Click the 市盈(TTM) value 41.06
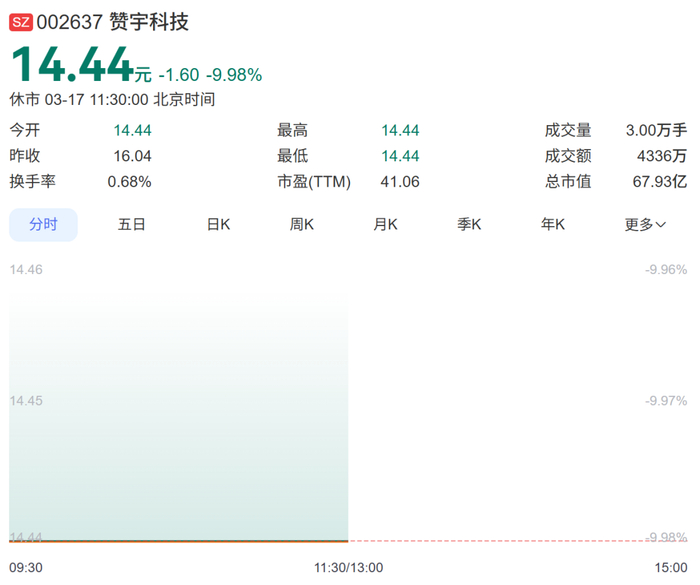The height and width of the screenshot is (585, 700). (x=400, y=182)
